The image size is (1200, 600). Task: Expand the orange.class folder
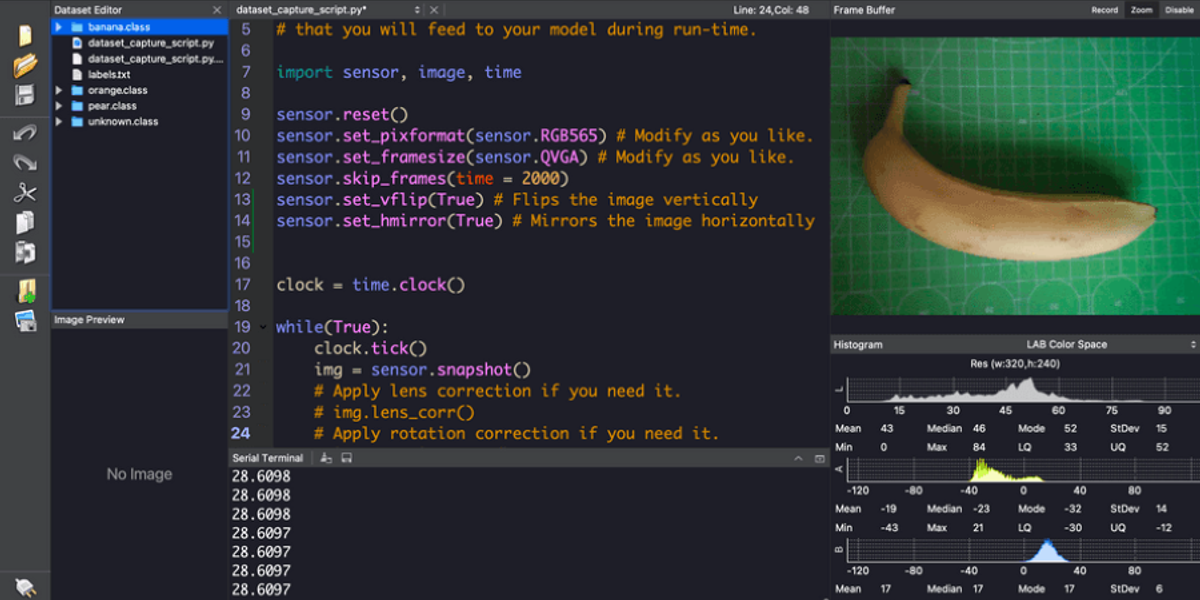point(60,90)
